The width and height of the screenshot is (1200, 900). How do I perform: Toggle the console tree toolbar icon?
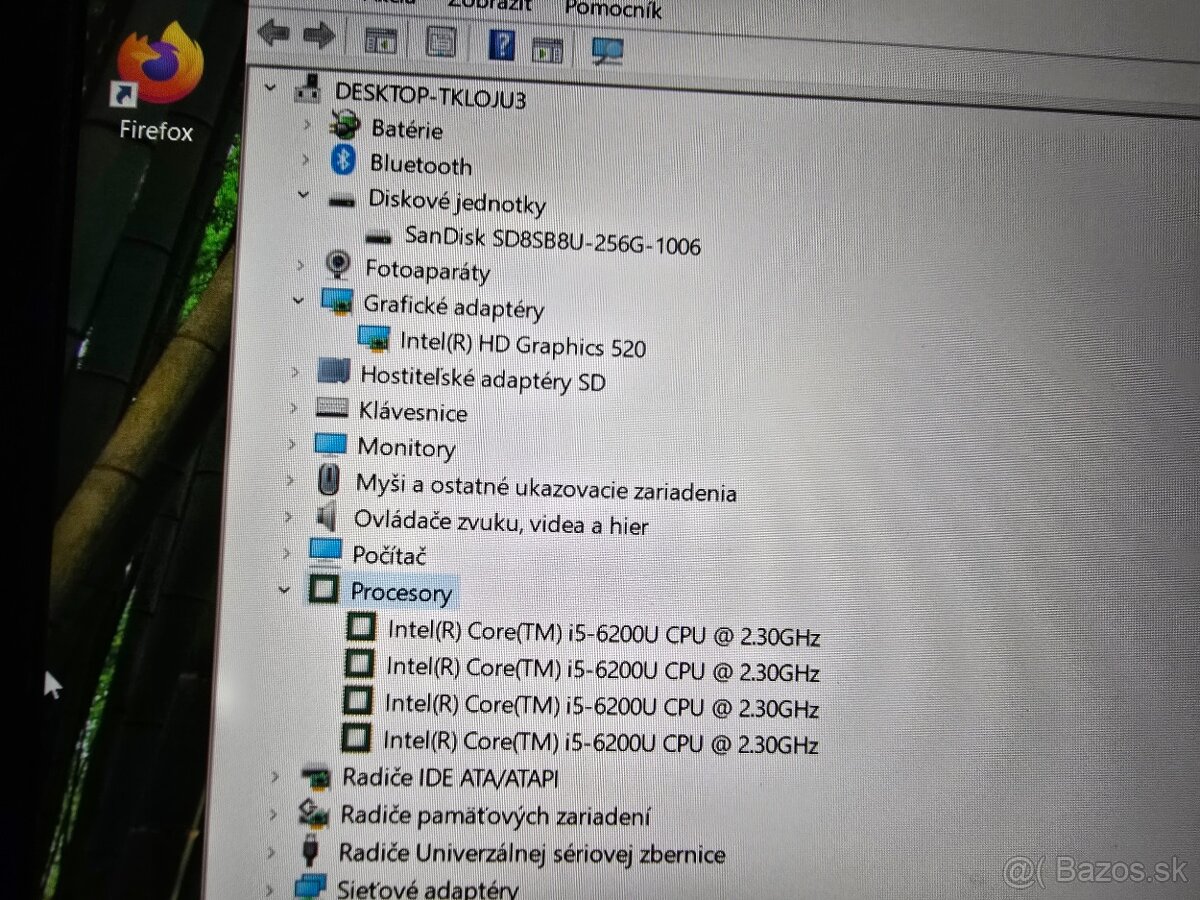[x=380, y=40]
